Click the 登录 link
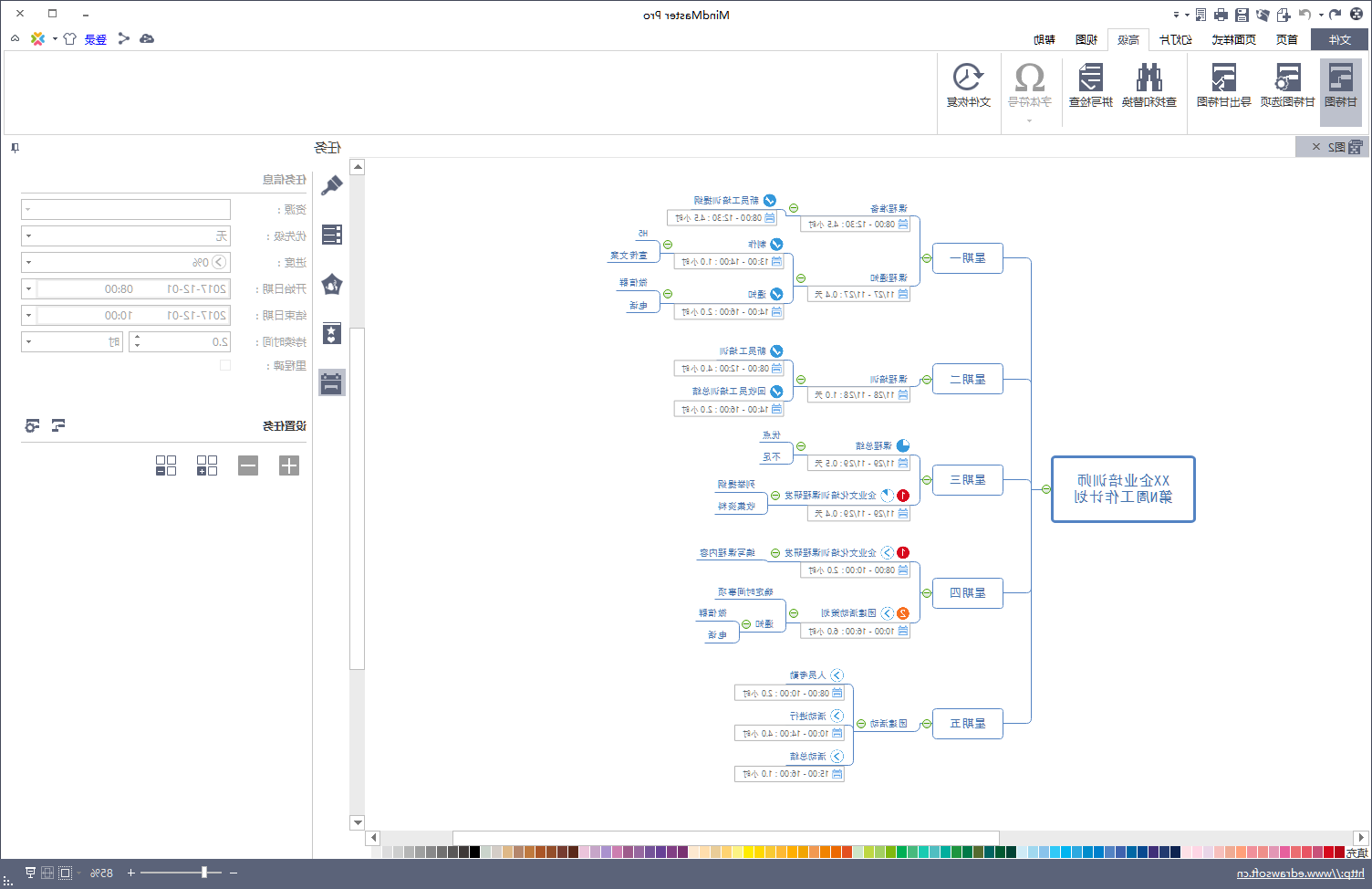1372x889 pixels. (x=96, y=39)
